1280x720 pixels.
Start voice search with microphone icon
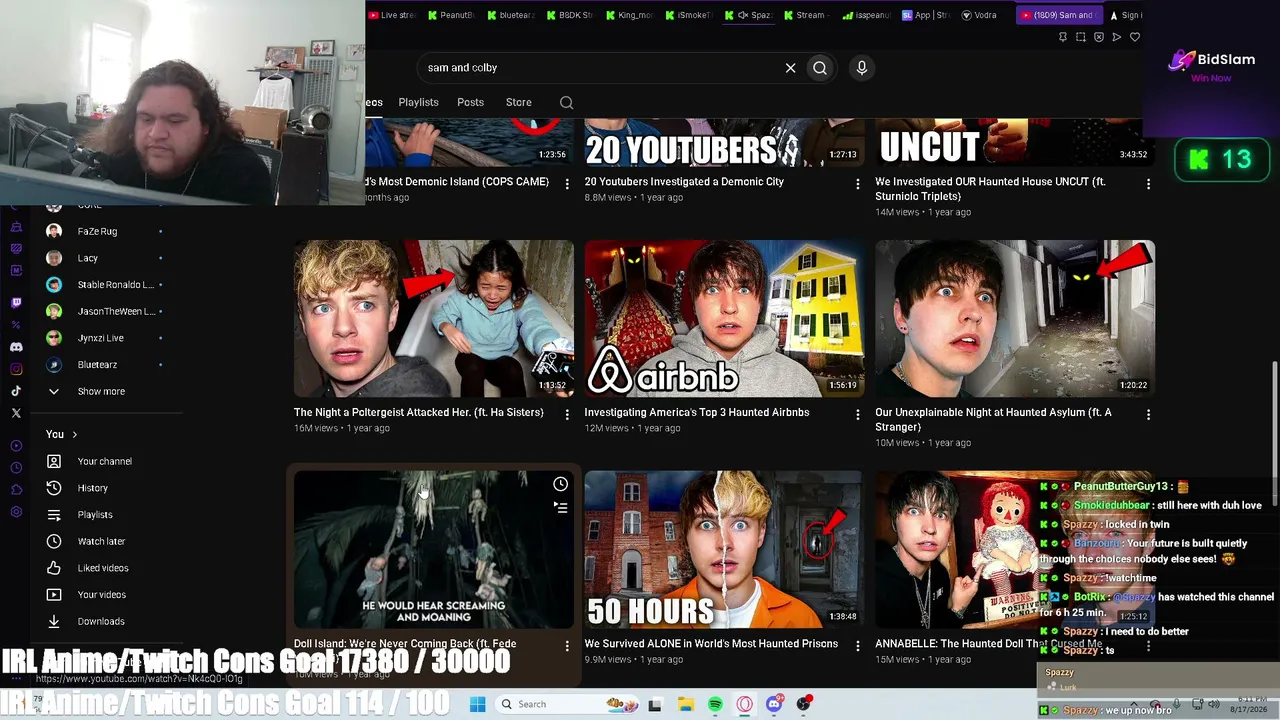[x=862, y=68]
